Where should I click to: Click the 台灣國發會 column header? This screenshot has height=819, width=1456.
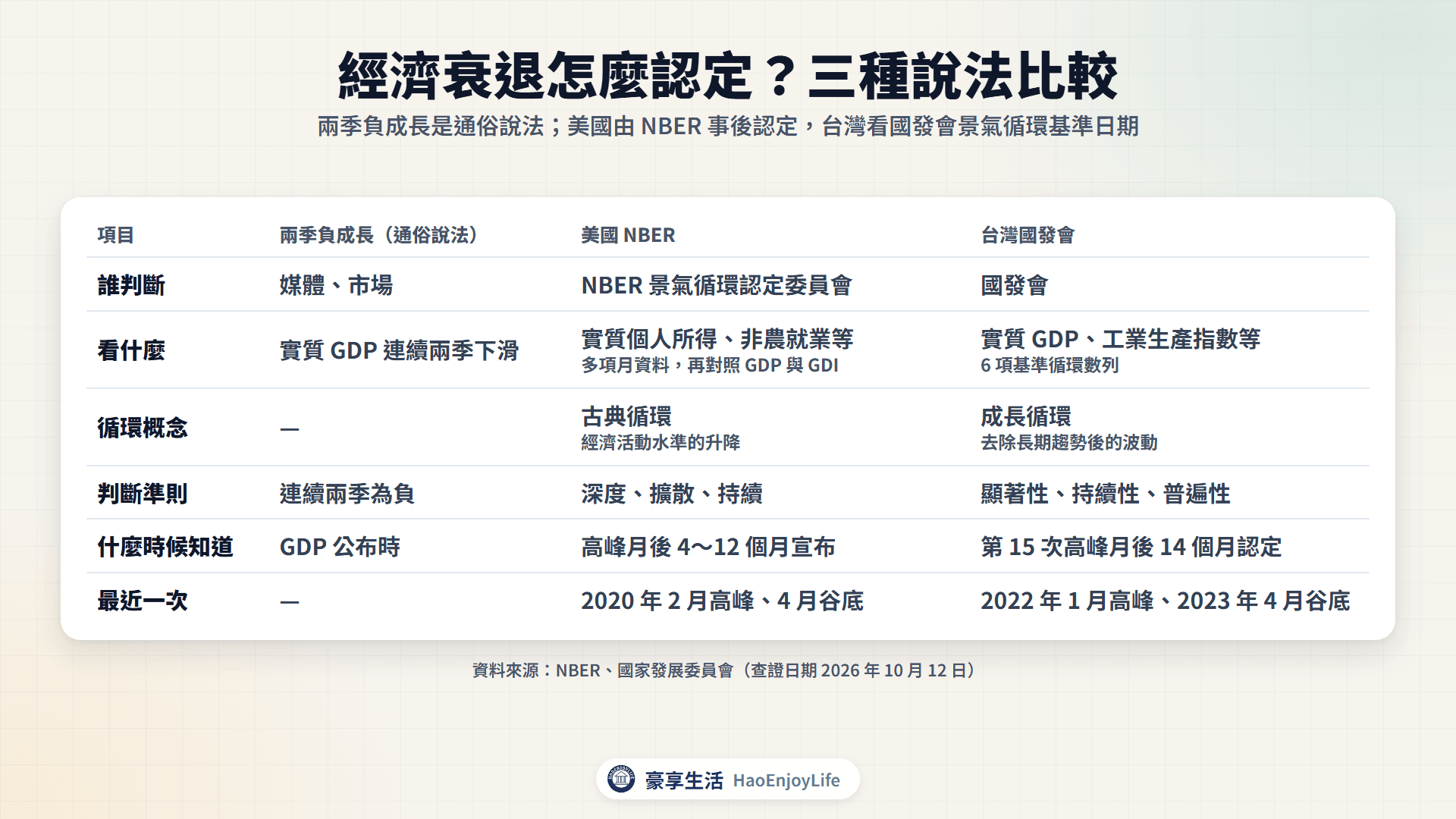(1028, 235)
